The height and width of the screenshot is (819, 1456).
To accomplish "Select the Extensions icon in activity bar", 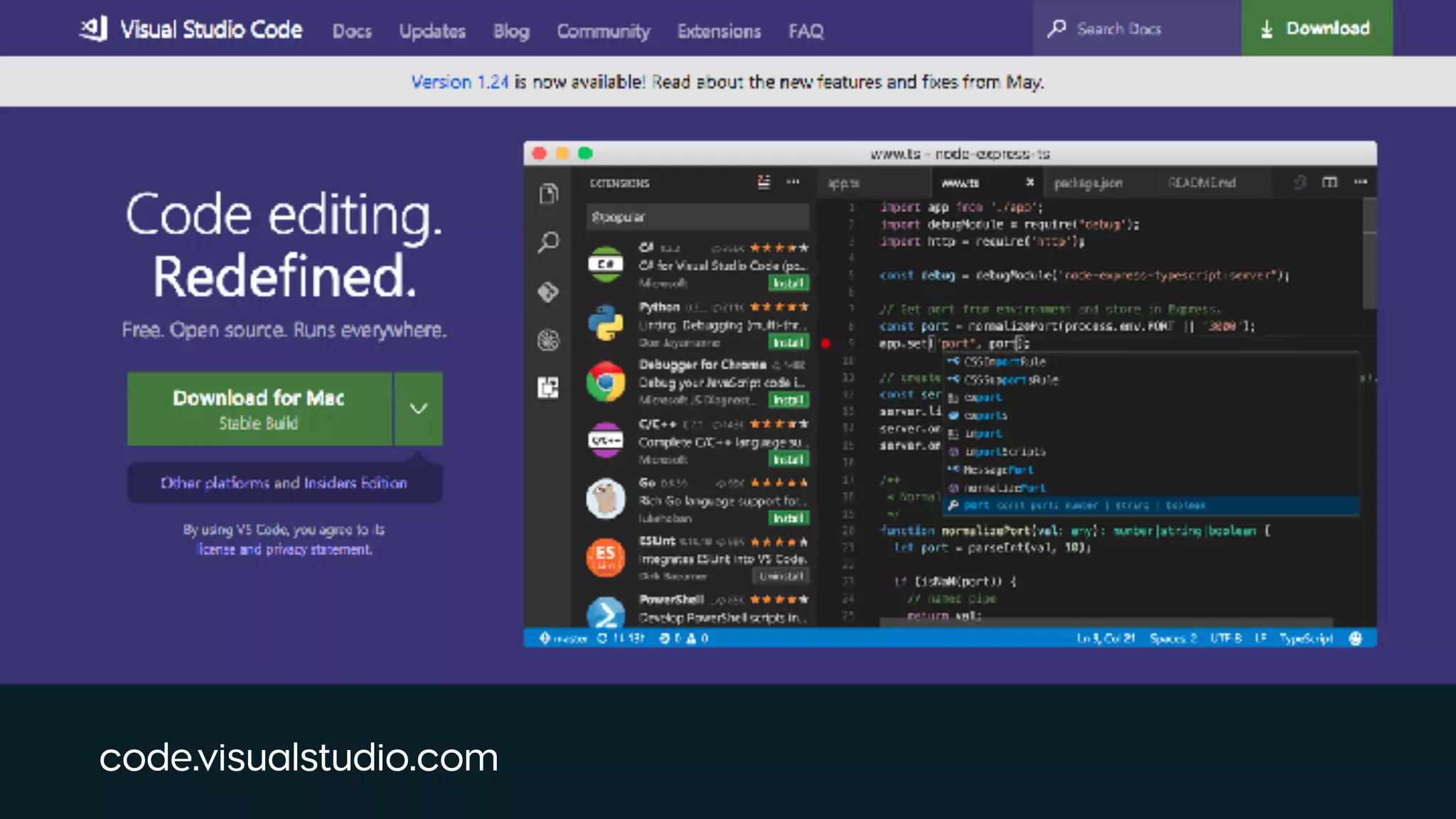I will (x=548, y=387).
